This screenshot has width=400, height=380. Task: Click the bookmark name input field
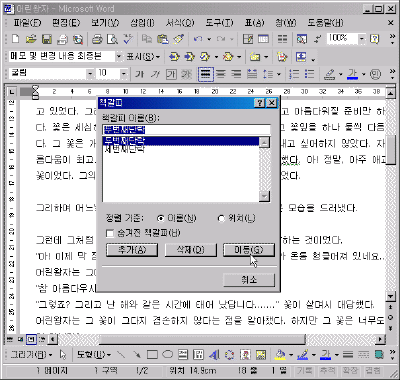click(x=186, y=129)
